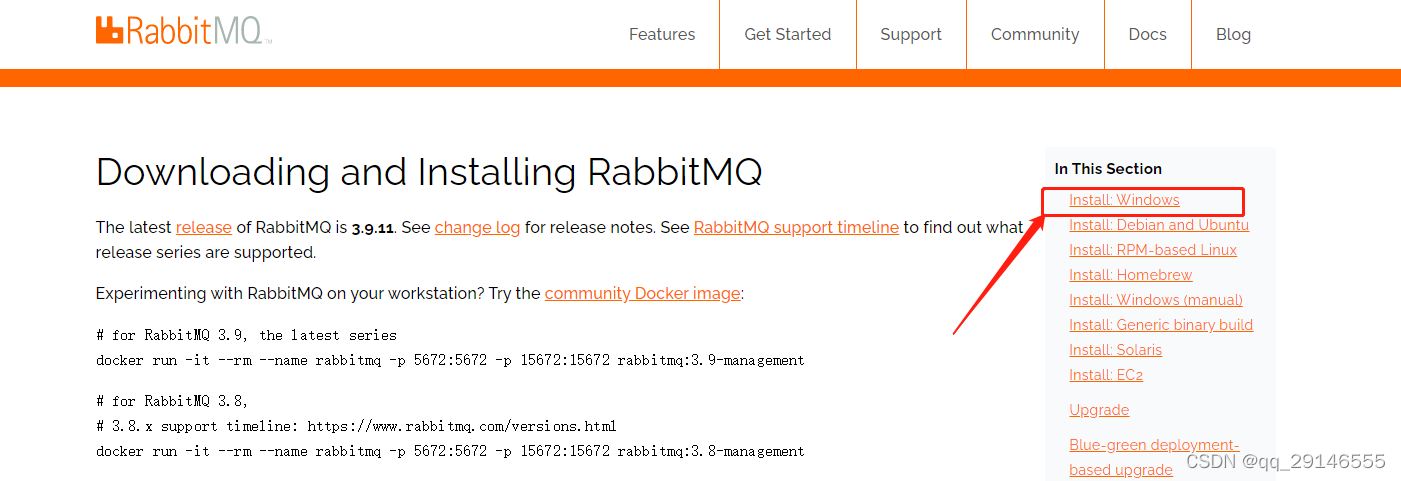The image size is (1401, 481).
Task: Open the Community menu item
Action: click(1034, 34)
